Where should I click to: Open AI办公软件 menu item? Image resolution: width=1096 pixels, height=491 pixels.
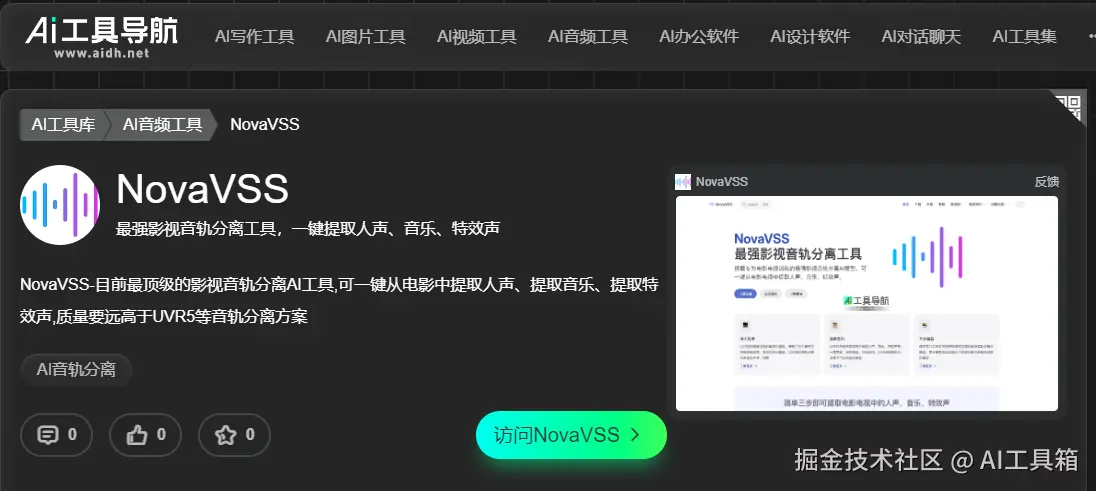click(x=699, y=36)
